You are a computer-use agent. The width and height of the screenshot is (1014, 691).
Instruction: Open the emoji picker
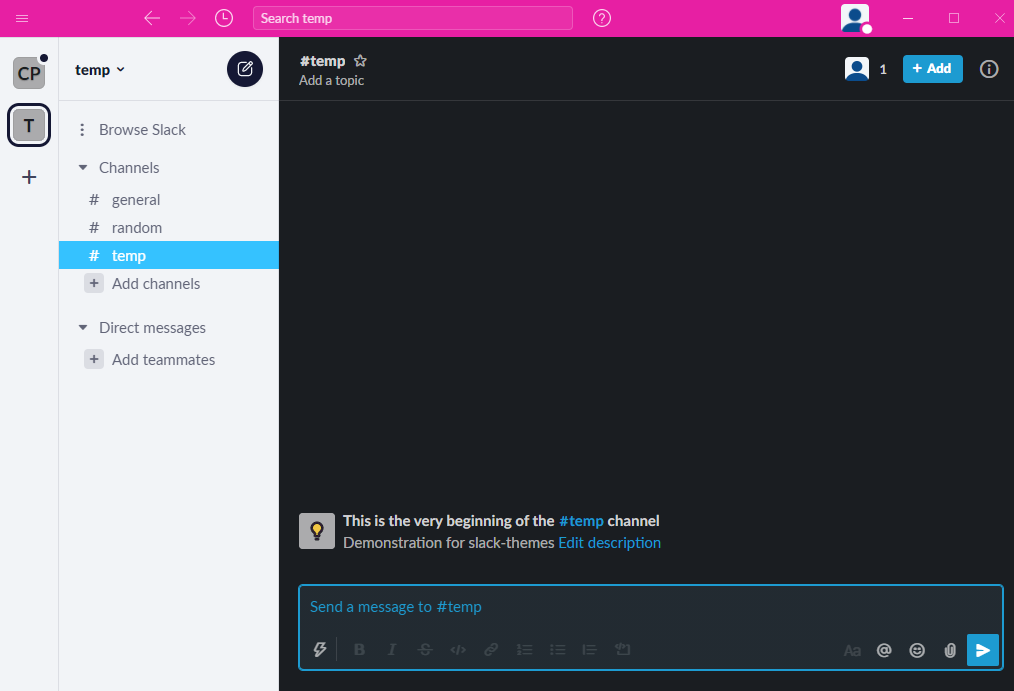pyautogui.click(x=917, y=650)
